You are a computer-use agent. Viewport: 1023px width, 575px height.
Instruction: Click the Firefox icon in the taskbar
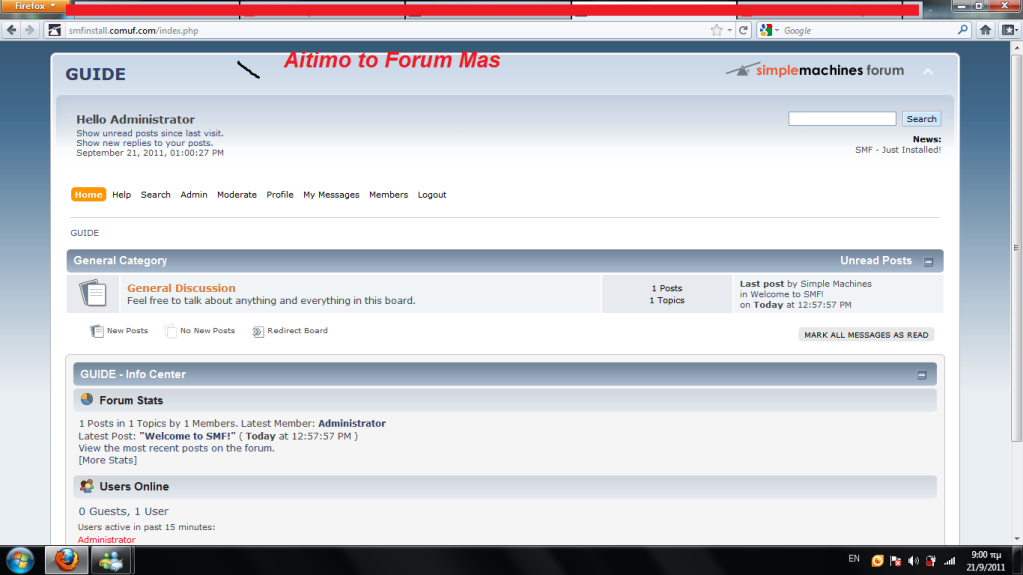tap(66, 559)
